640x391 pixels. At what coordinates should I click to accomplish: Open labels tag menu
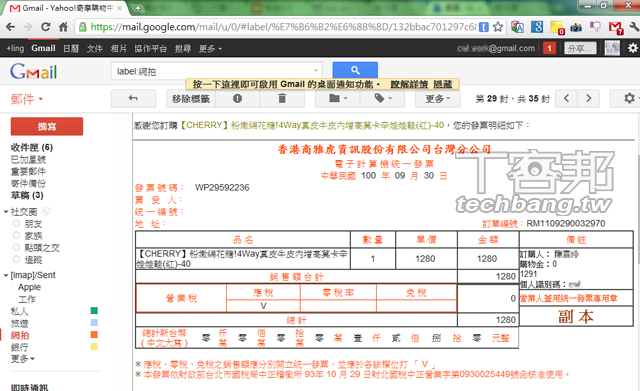click(x=383, y=98)
